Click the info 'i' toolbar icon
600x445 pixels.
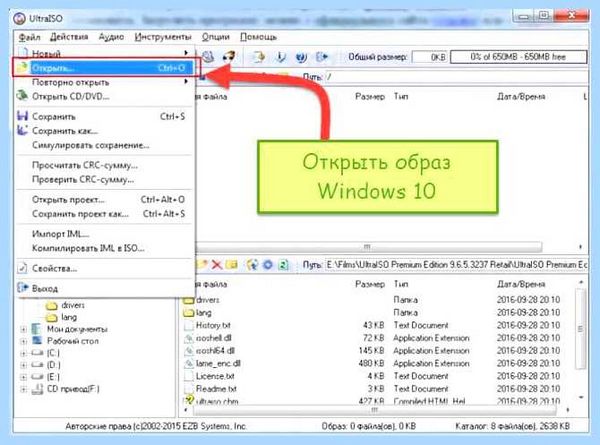(x=280, y=57)
